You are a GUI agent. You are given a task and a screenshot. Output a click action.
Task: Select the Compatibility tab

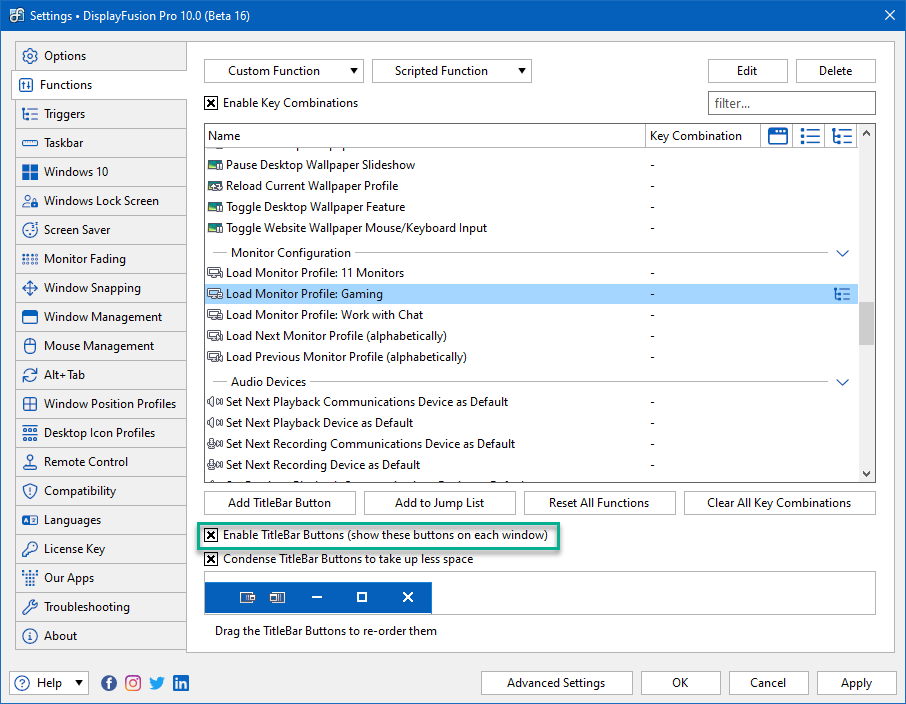(x=101, y=491)
